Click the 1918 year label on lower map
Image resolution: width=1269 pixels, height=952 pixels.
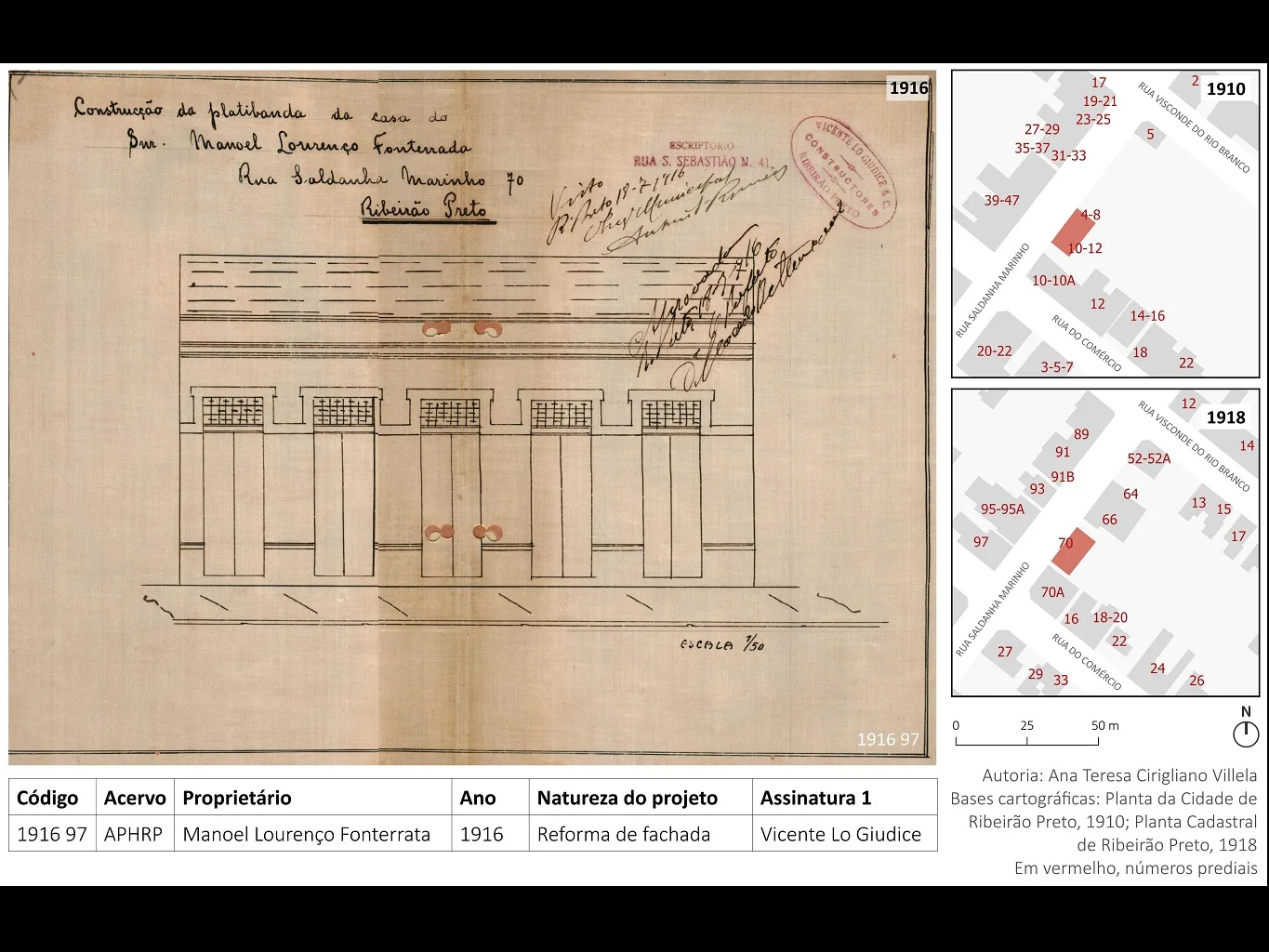tap(1225, 417)
